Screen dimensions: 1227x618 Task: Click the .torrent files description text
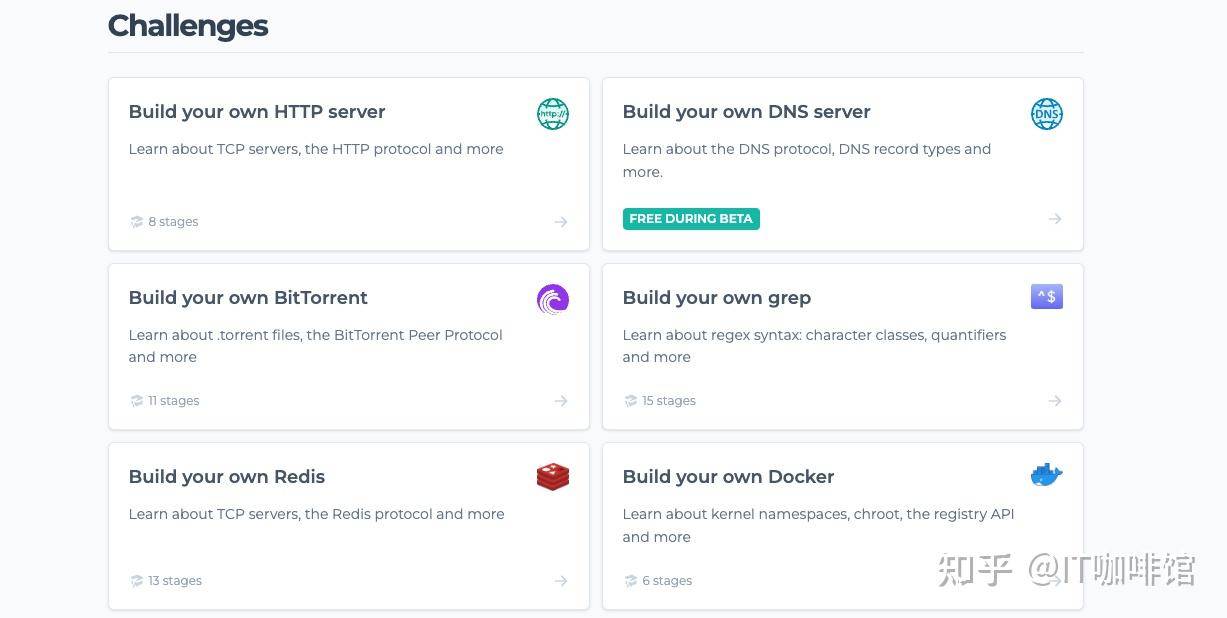coord(316,346)
